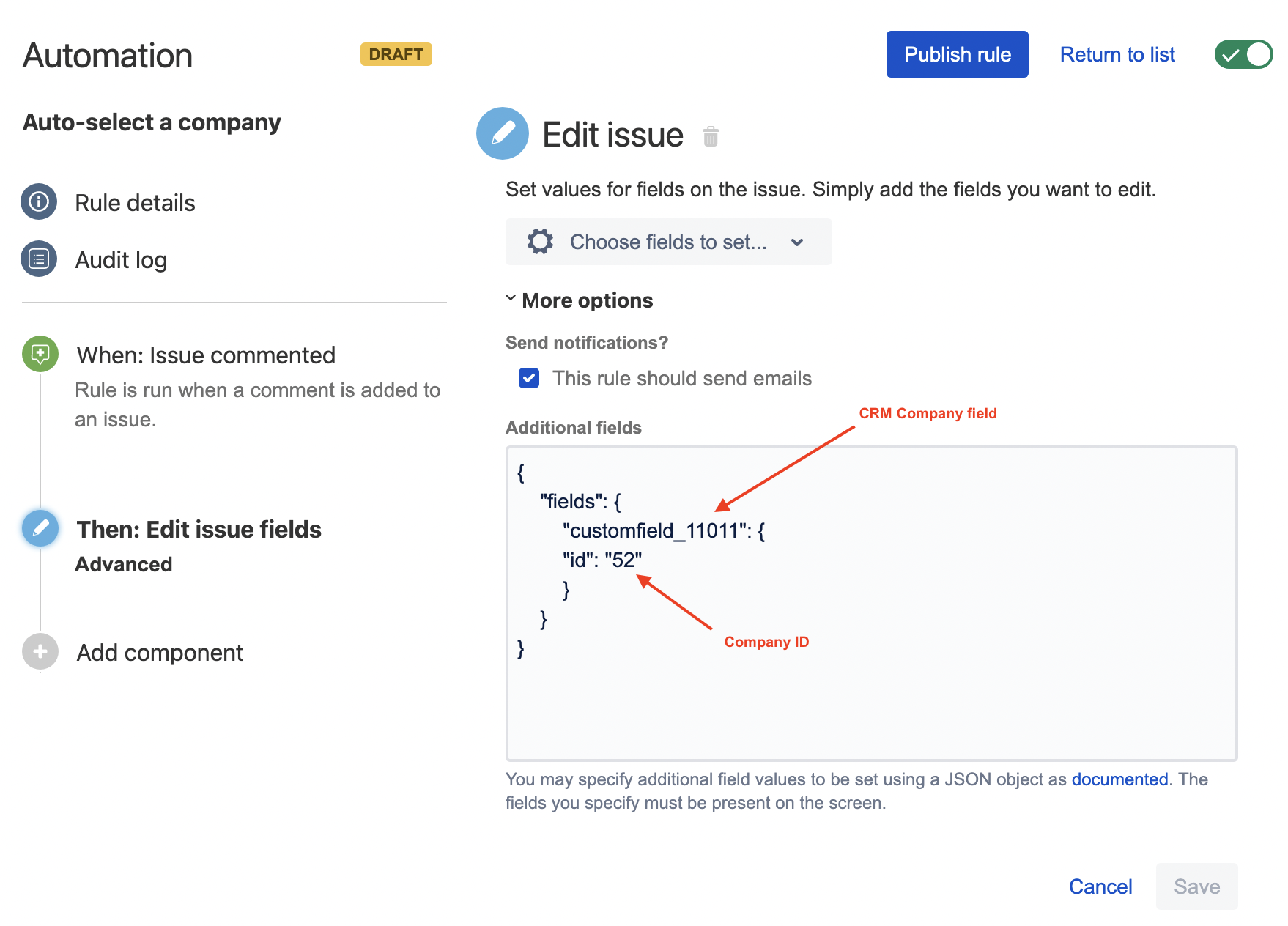Click the Choose fields dropdown chevron arrow

click(x=797, y=242)
